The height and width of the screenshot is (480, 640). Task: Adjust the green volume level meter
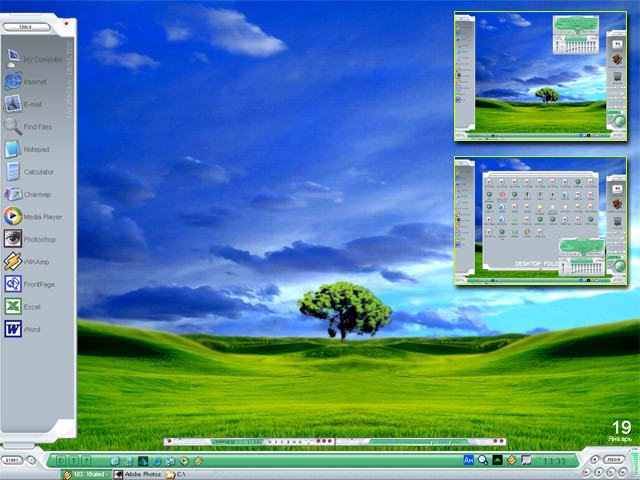click(634, 462)
